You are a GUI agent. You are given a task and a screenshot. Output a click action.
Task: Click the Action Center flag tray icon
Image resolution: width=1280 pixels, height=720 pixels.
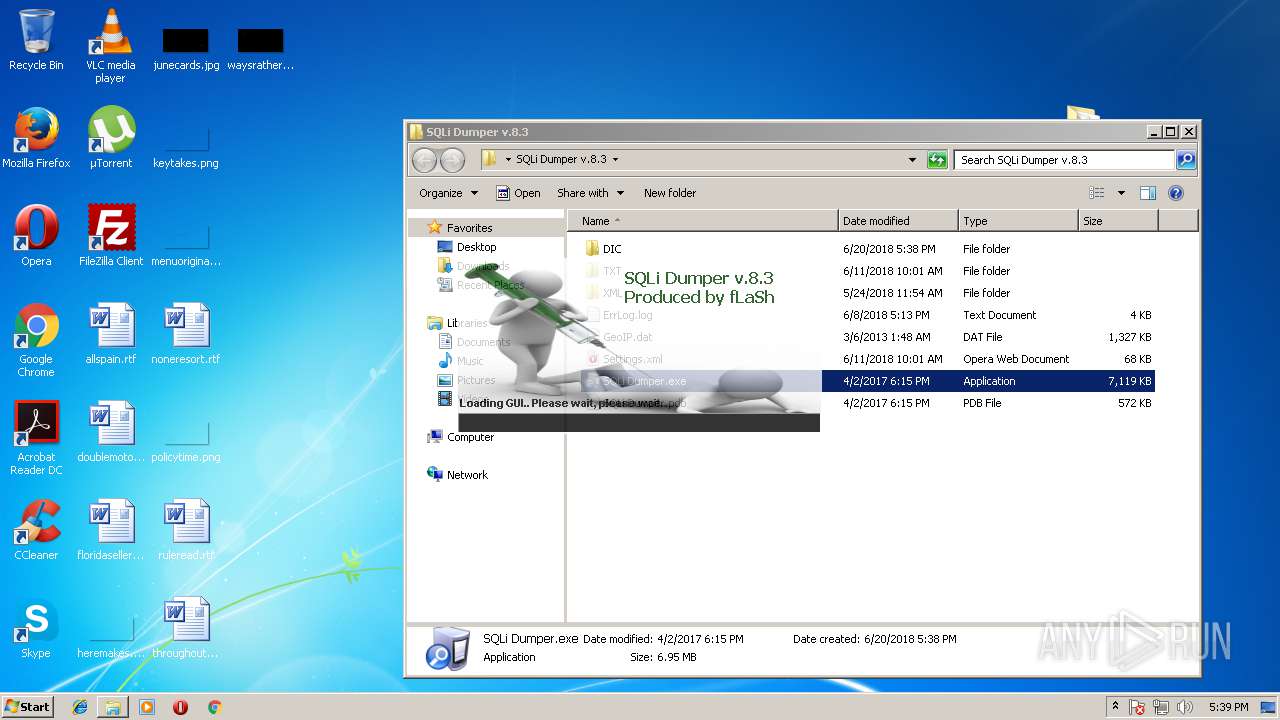coord(1137,707)
